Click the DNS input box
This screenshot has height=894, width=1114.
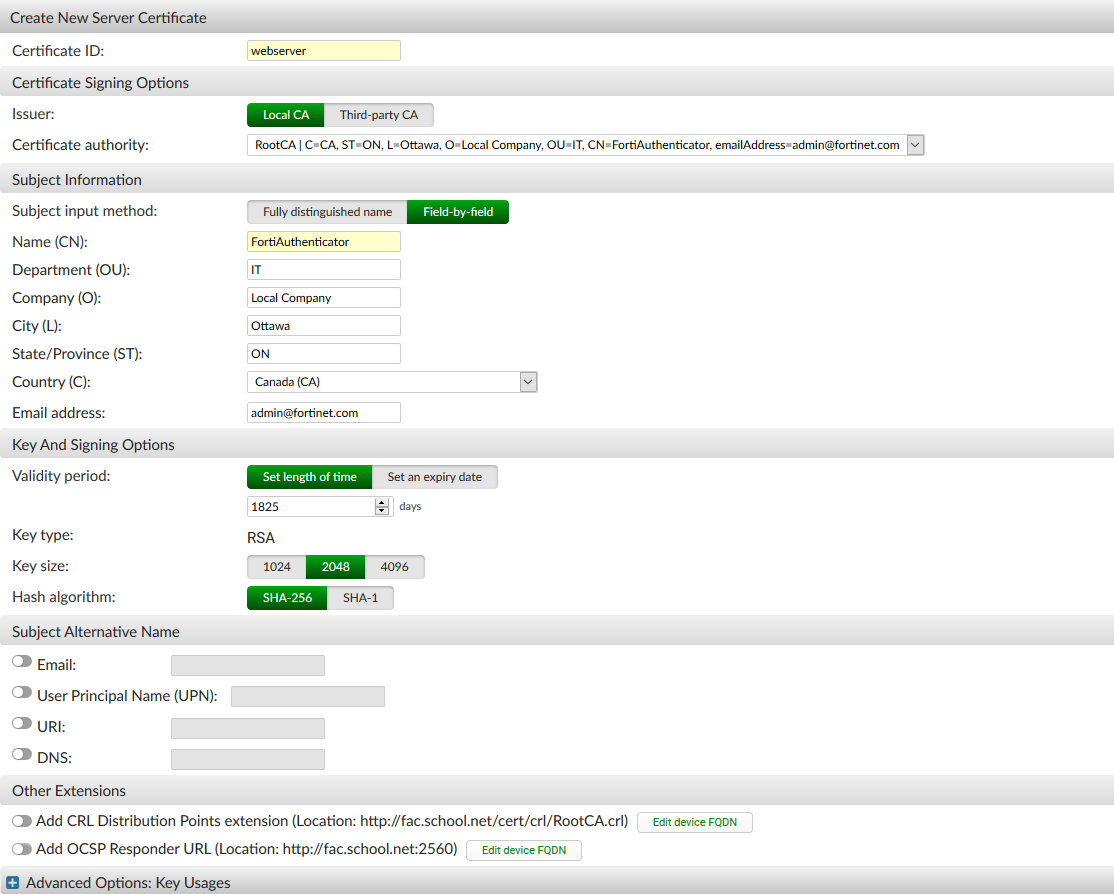click(248, 760)
